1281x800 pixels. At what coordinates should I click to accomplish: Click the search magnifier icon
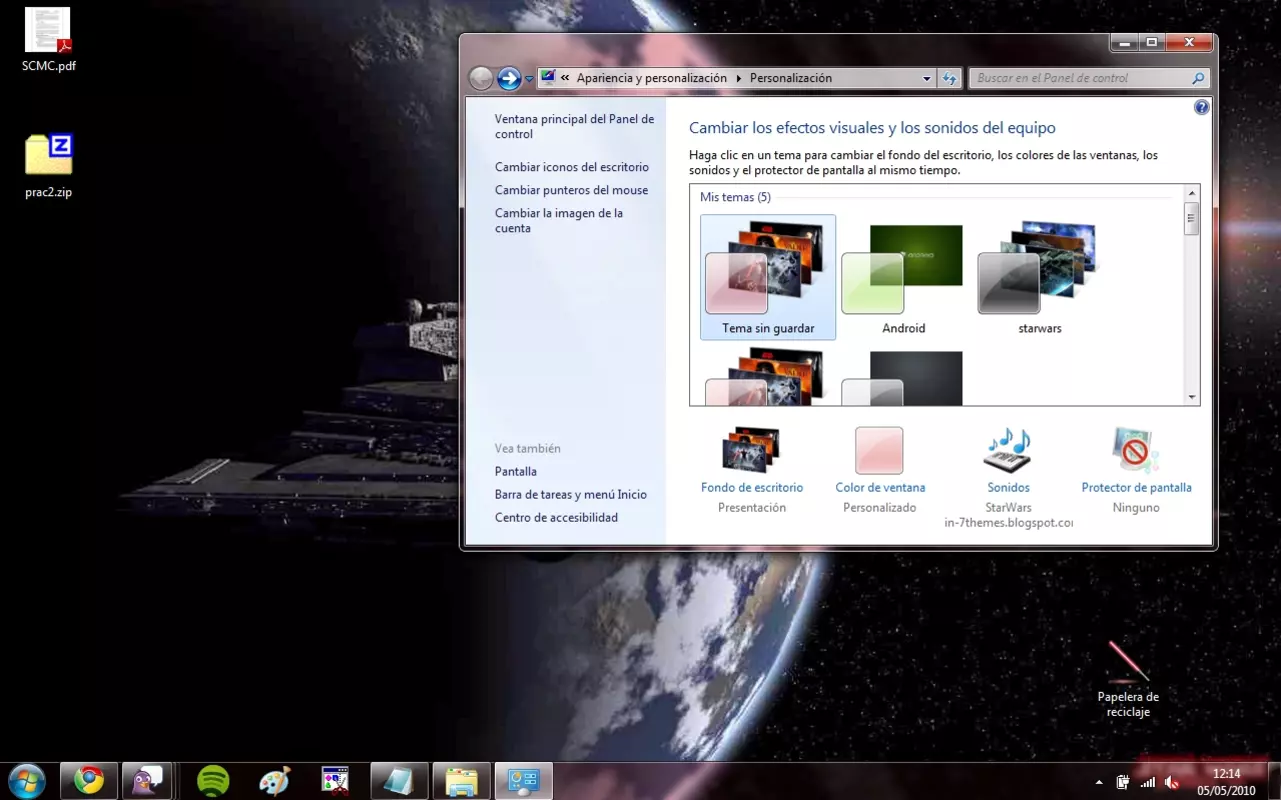click(x=1198, y=78)
